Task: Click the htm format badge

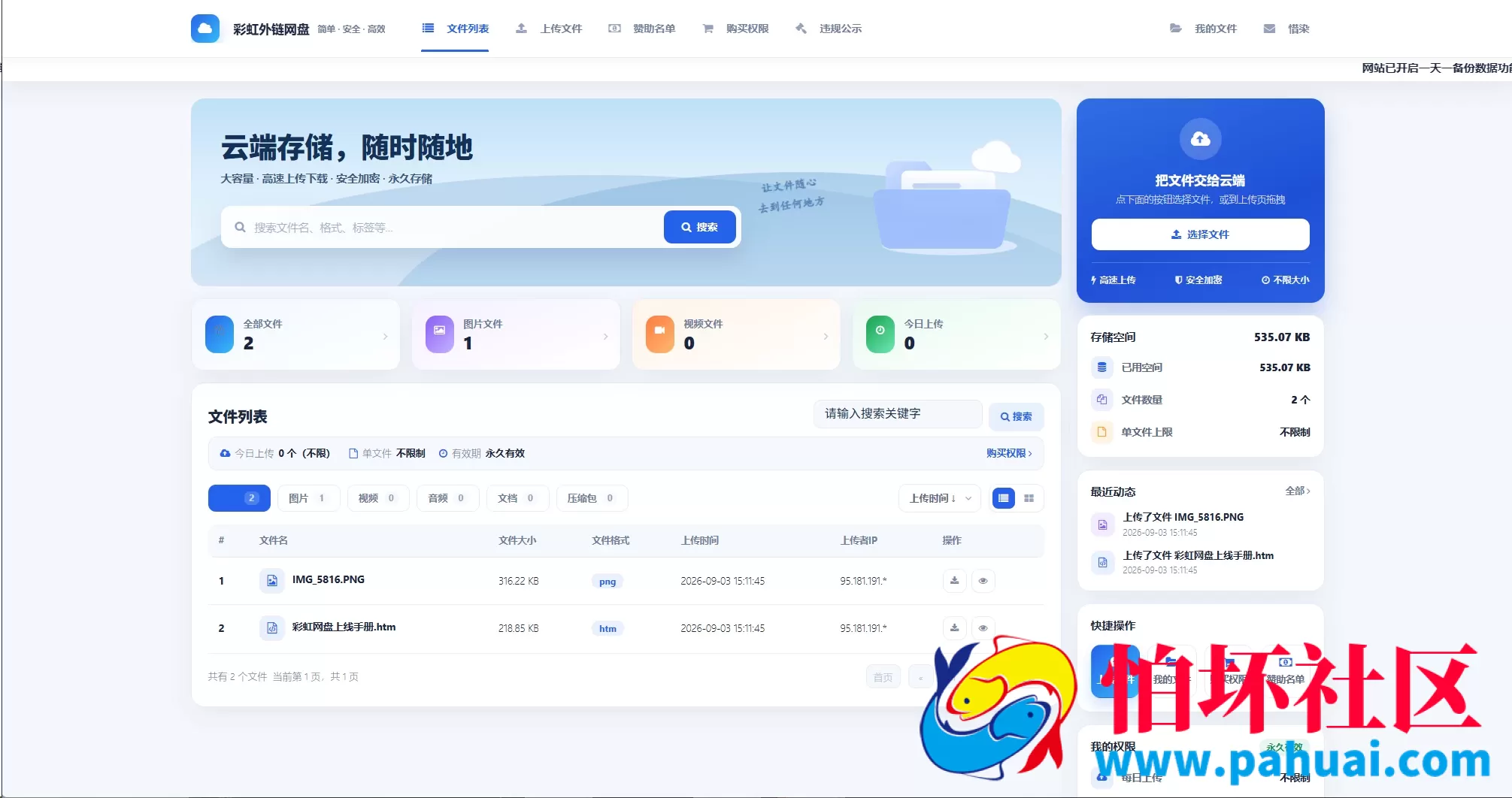Action: (608, 629)
